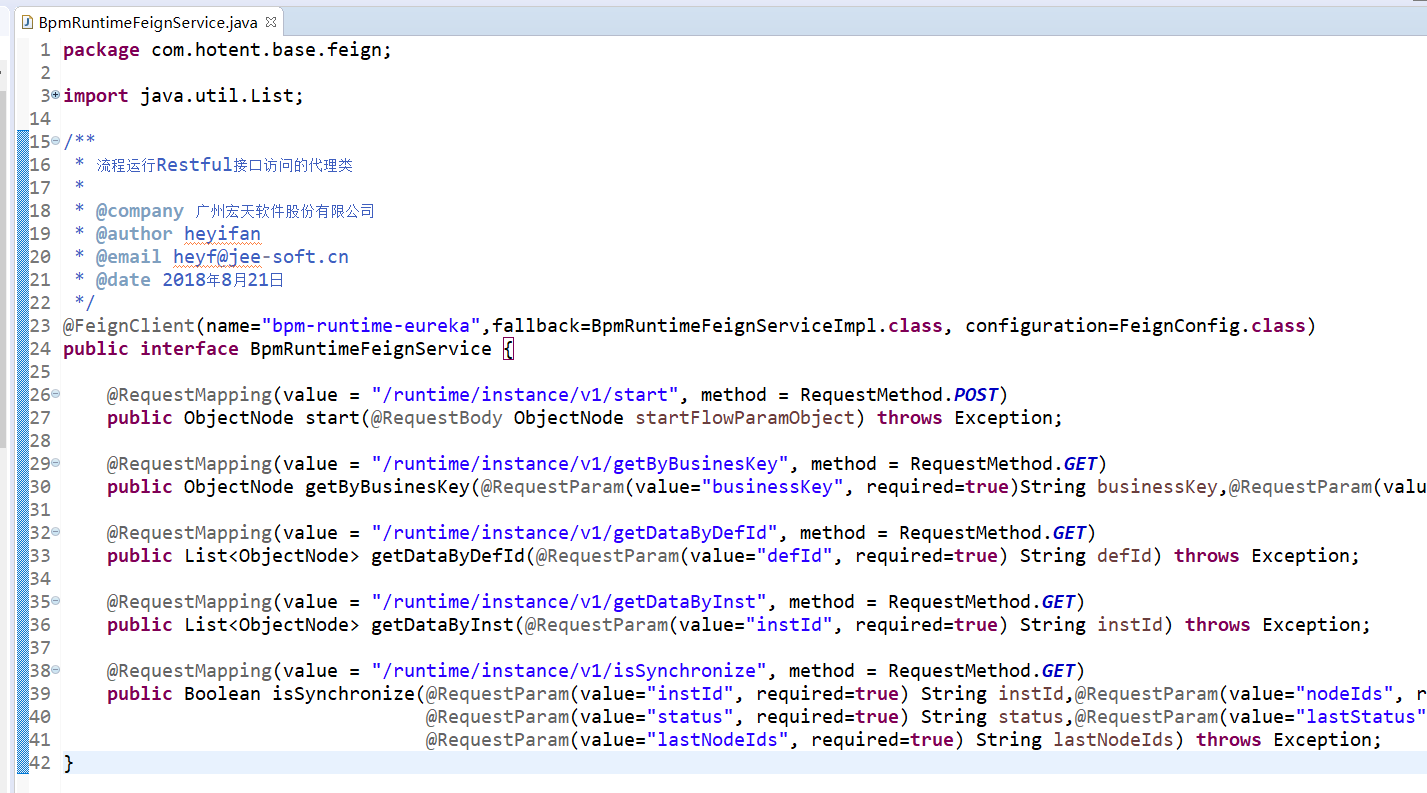Click the getDataByInst method name on line 36
1427x793 pixels.
pyautogui.click(x=442, y=625)
